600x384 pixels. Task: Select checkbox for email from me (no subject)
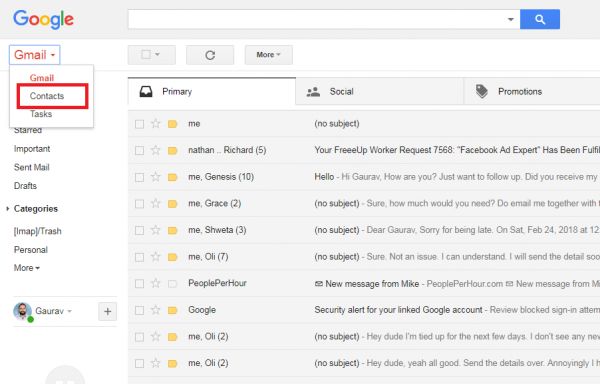(139, 124)
